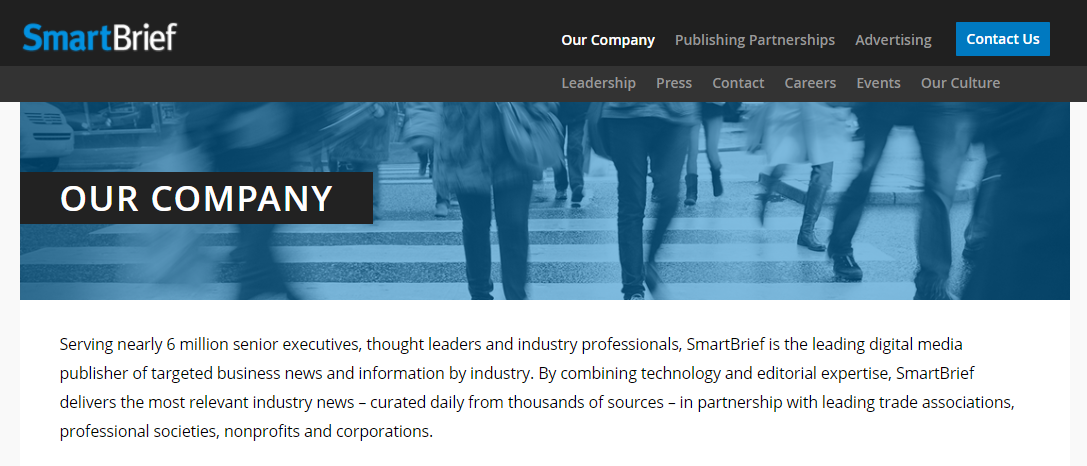Image resolution: width=1087 pixels, height=466 pixels.
Task: Click the Contact link in the sub-navigation
Action: coord(738,83)
